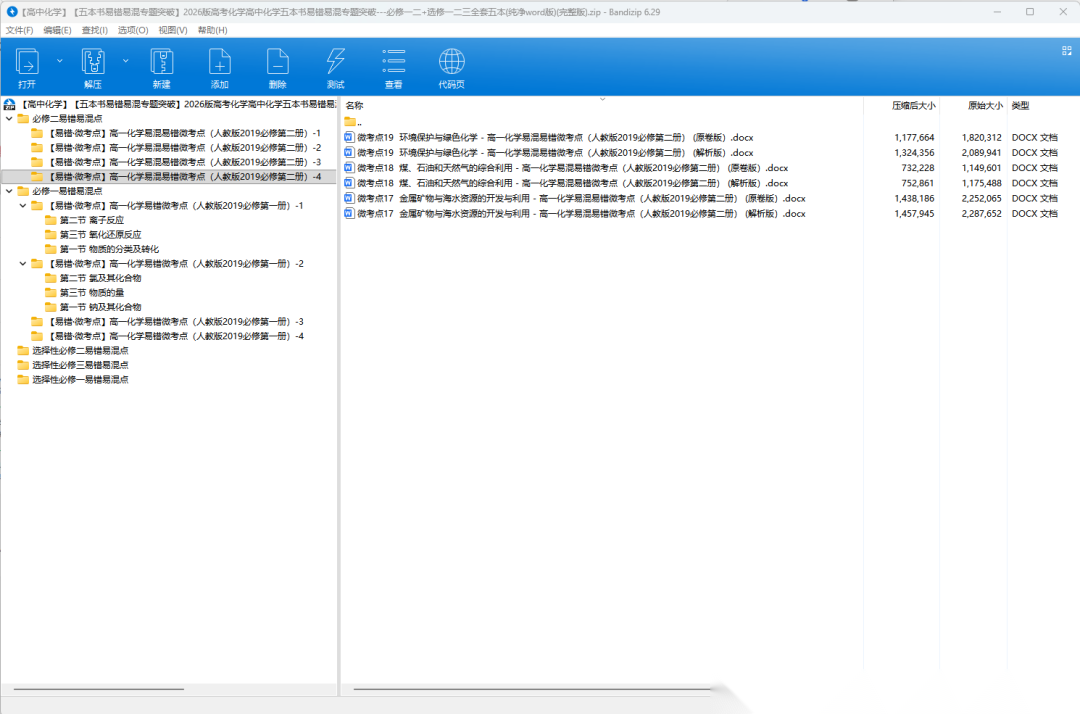Image resolution: width=1080 pixels, height=714 pixels.
Task: Collapse the 必修一易错易混点 tree node
Action: click(10, 191)
